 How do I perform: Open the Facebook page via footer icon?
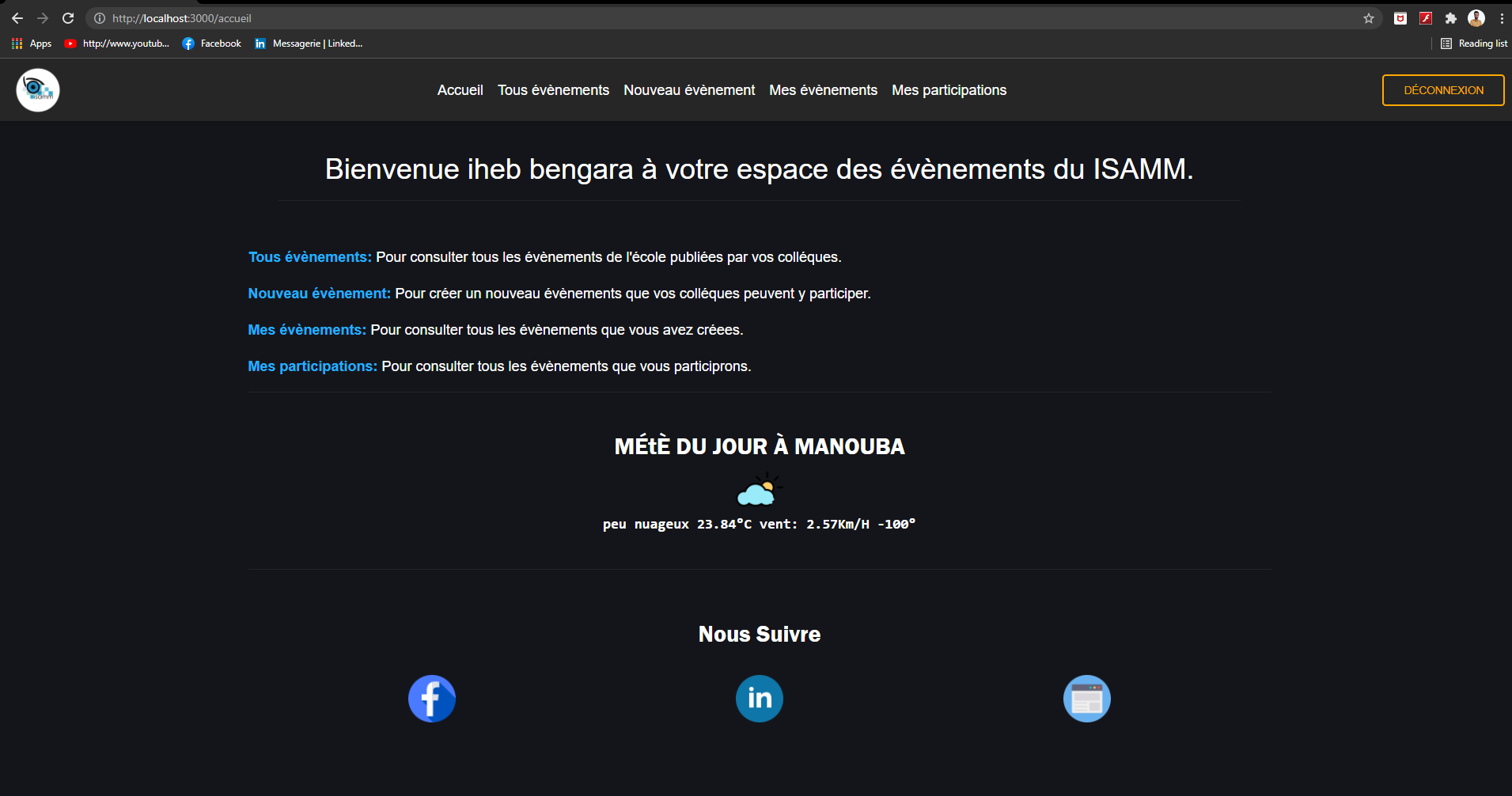[x=431, y=699]
